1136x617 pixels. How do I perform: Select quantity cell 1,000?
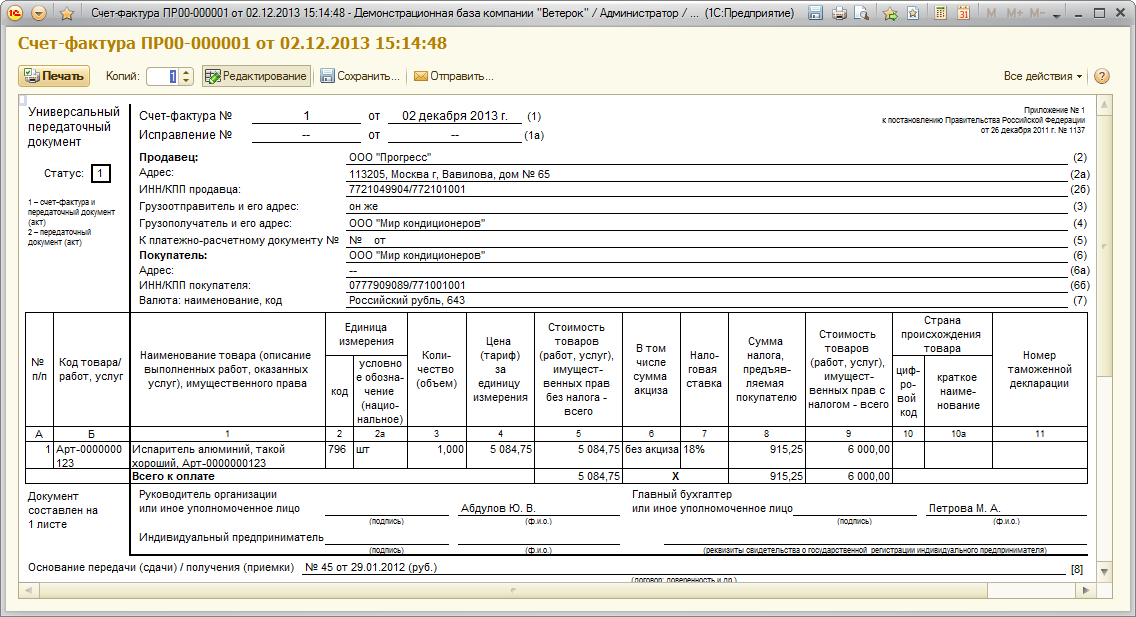(x=437, y=456)
